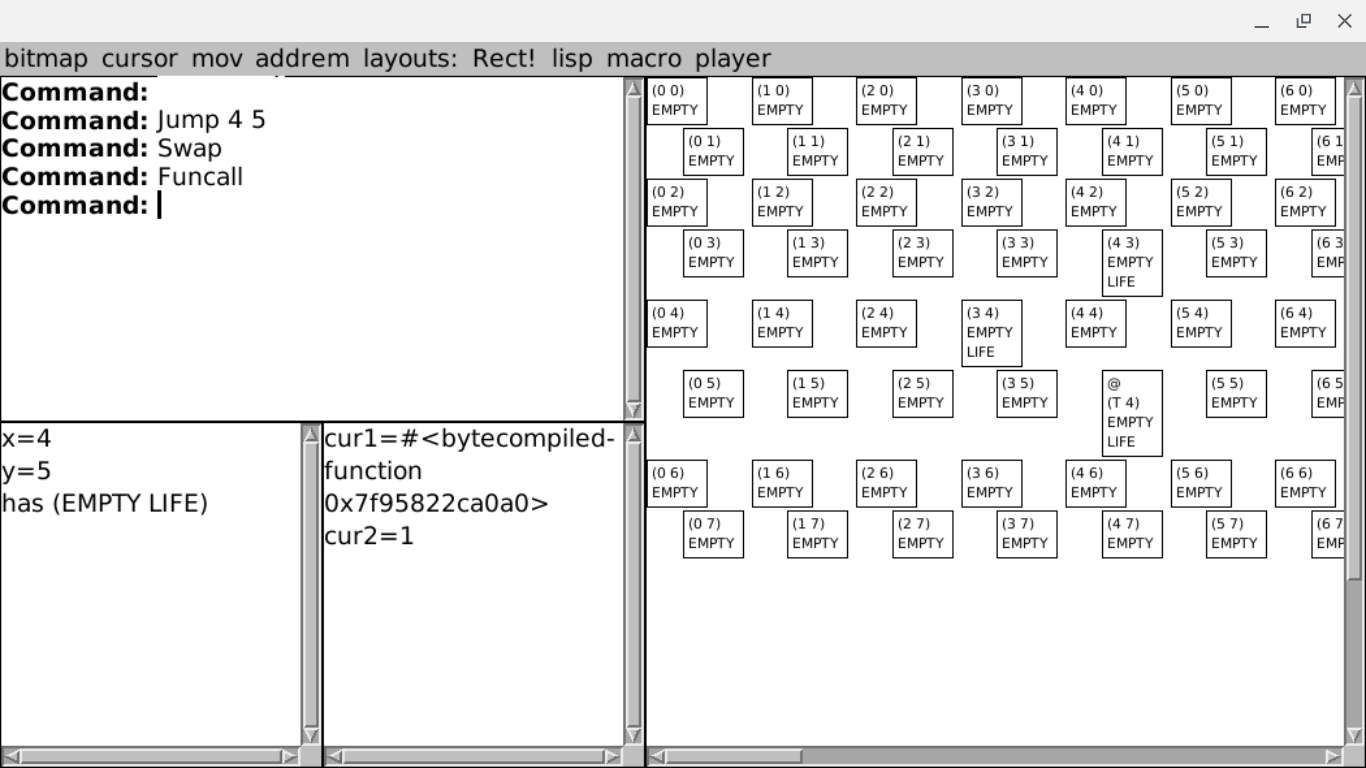The height and width of the screenshot is (768, 1366).
Task: Select cell (4 3) containing LIFE
Action: (1132, 263)
